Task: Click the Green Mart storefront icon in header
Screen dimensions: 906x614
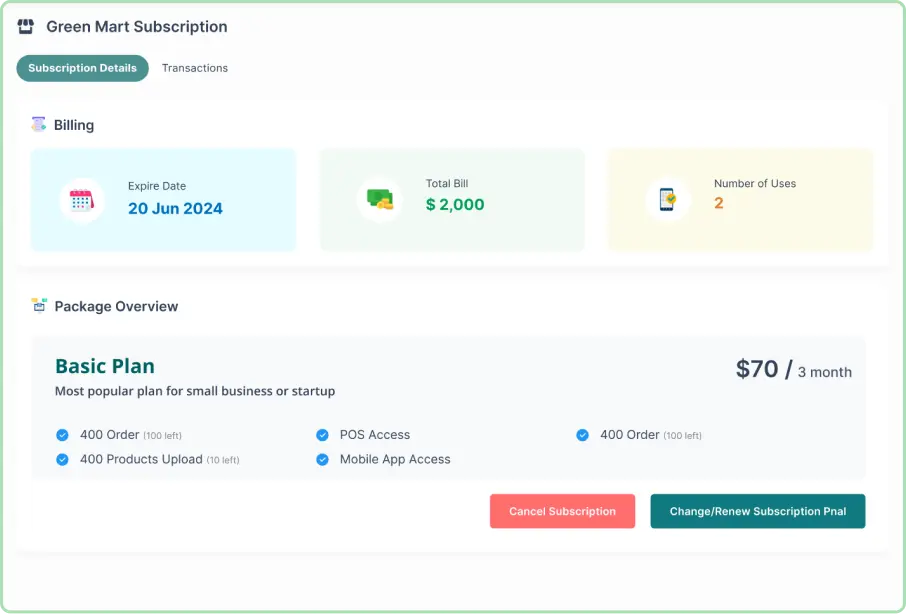Action: click(24, 26)
